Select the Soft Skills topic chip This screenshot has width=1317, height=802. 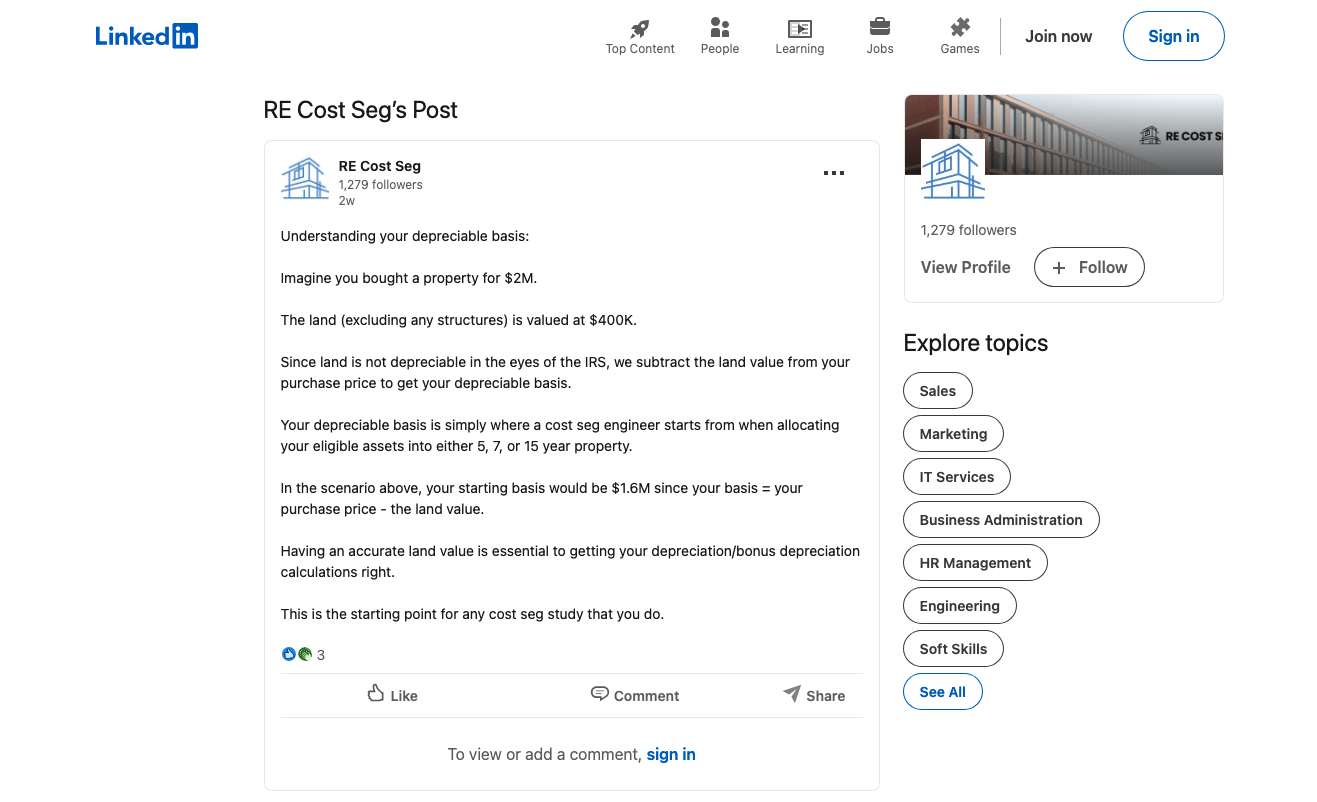[953, 649]
